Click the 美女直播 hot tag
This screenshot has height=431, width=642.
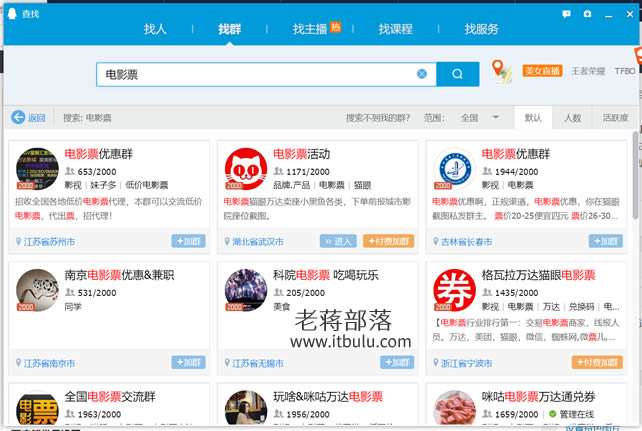(x=543, y=71)
